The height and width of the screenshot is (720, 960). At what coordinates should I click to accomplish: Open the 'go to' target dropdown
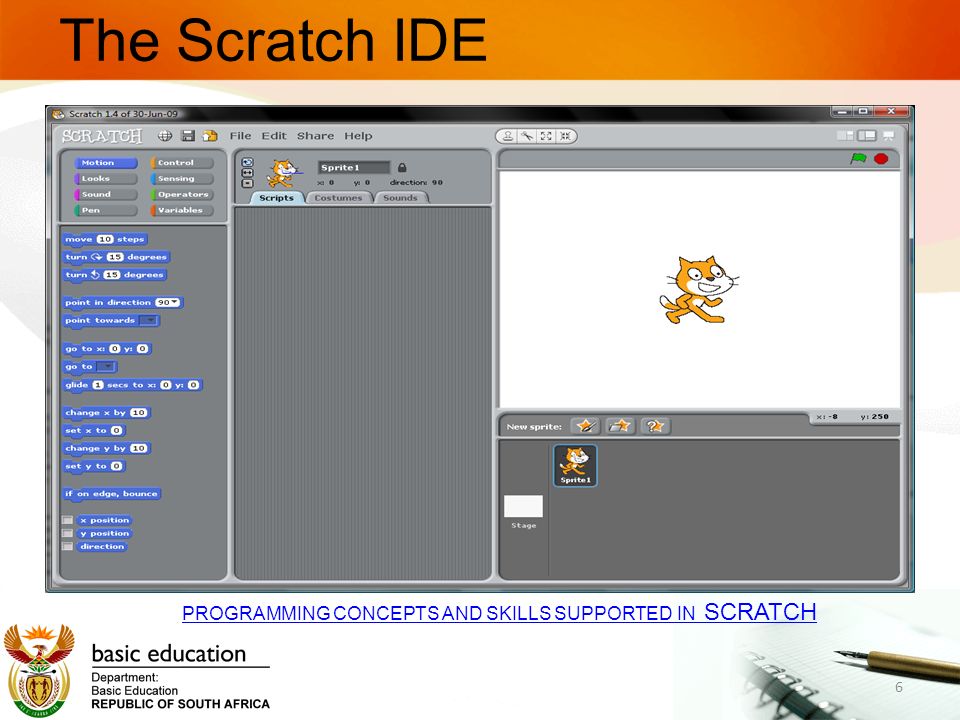(x=106, y=366)
